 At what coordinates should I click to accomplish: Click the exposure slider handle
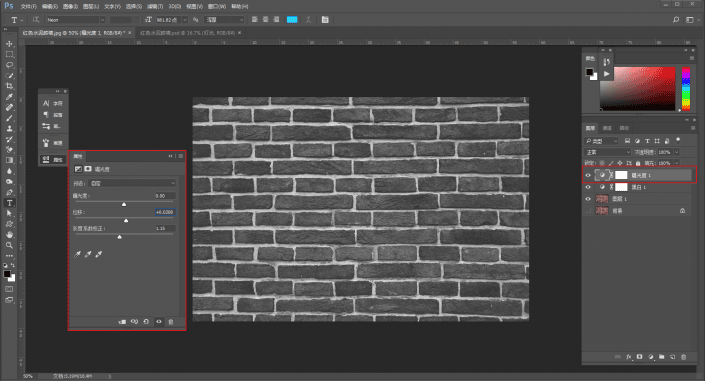[124, 204]
